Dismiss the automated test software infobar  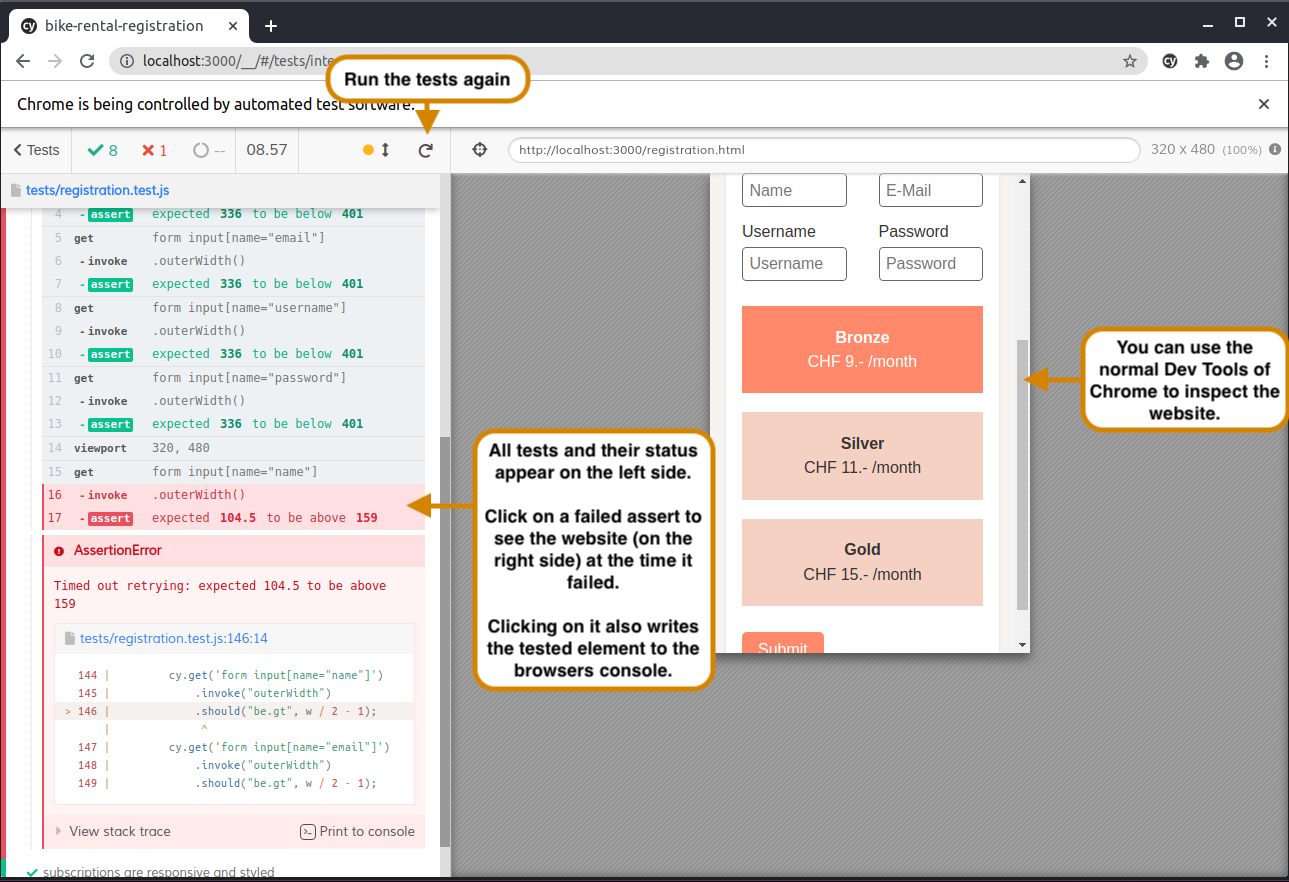1264,104
